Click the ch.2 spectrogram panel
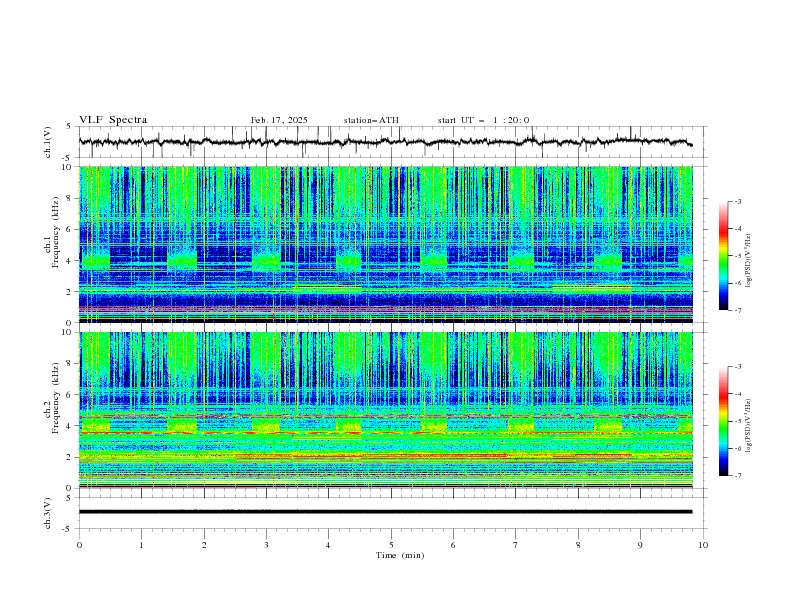Image resolution: width=792 pixels, height=612 pixels. [386, 410]
